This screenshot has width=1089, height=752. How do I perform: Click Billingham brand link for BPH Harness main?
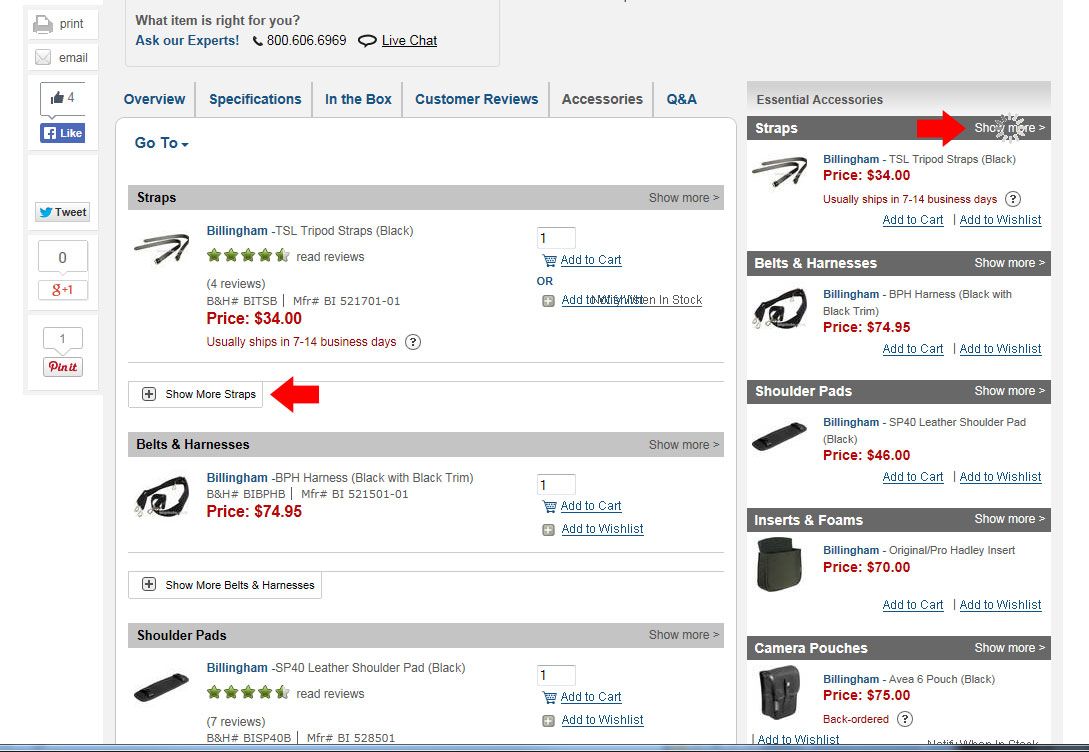point(237,478)
